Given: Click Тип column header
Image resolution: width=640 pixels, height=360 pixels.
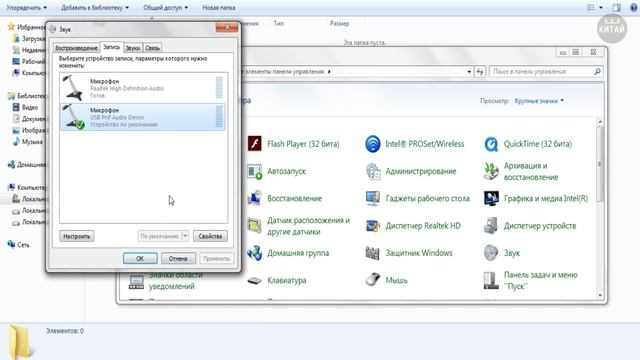Looking at the screenshot, I should pyautogui.click(x=279, y=23).
